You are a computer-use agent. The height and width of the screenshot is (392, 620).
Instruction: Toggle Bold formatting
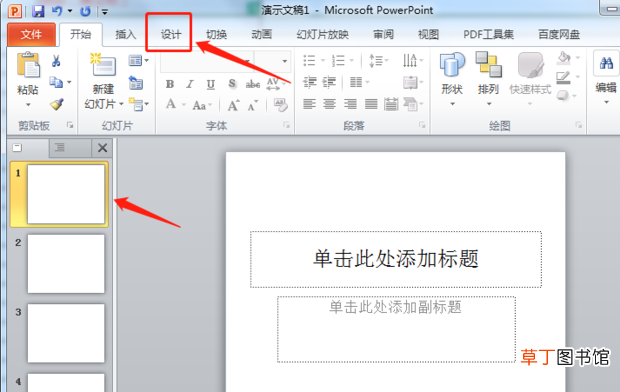point(170,84)
